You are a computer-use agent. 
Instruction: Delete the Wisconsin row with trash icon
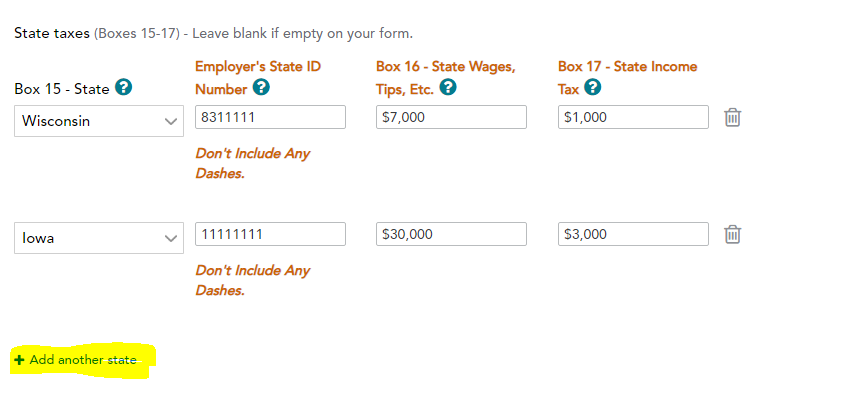click(732, 117)
